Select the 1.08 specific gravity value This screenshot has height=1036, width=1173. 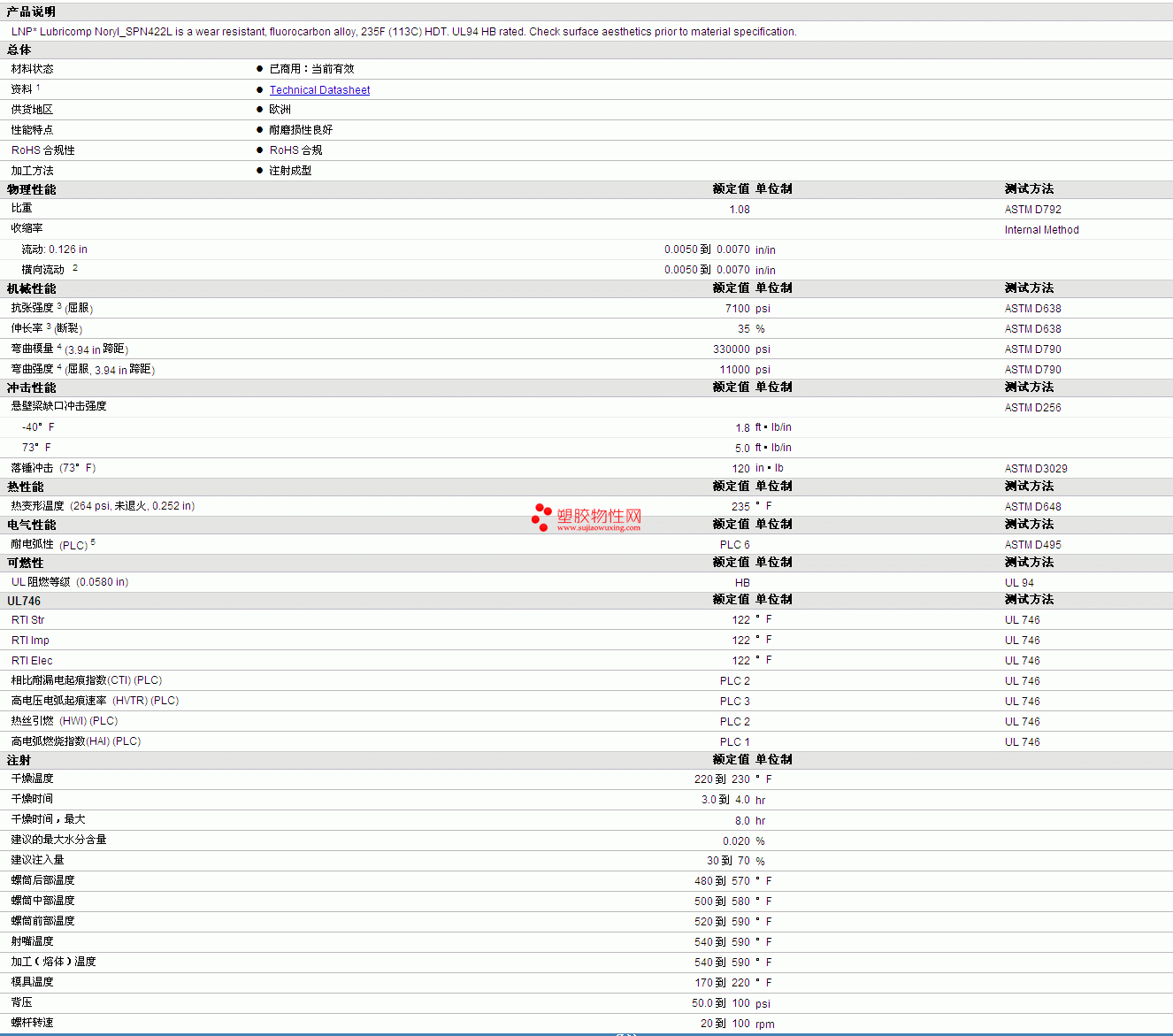point(740,210)
